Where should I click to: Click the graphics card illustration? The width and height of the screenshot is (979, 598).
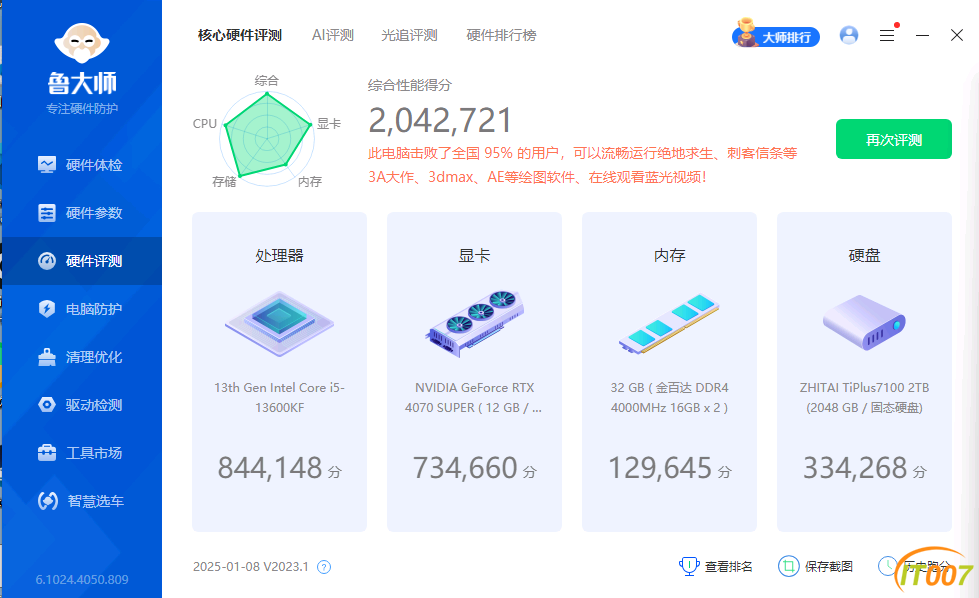475,323
